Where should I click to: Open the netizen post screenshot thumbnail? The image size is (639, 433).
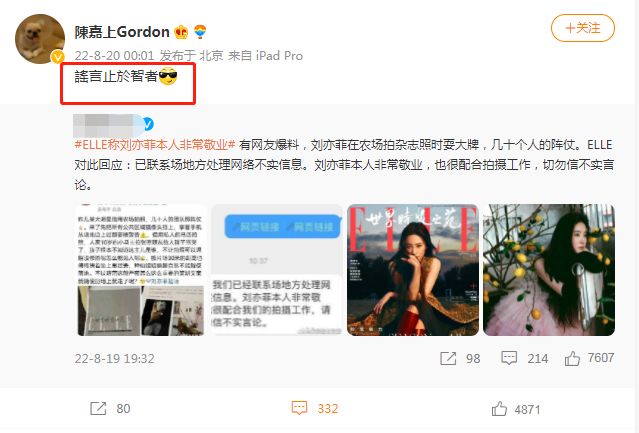(141, 270)
